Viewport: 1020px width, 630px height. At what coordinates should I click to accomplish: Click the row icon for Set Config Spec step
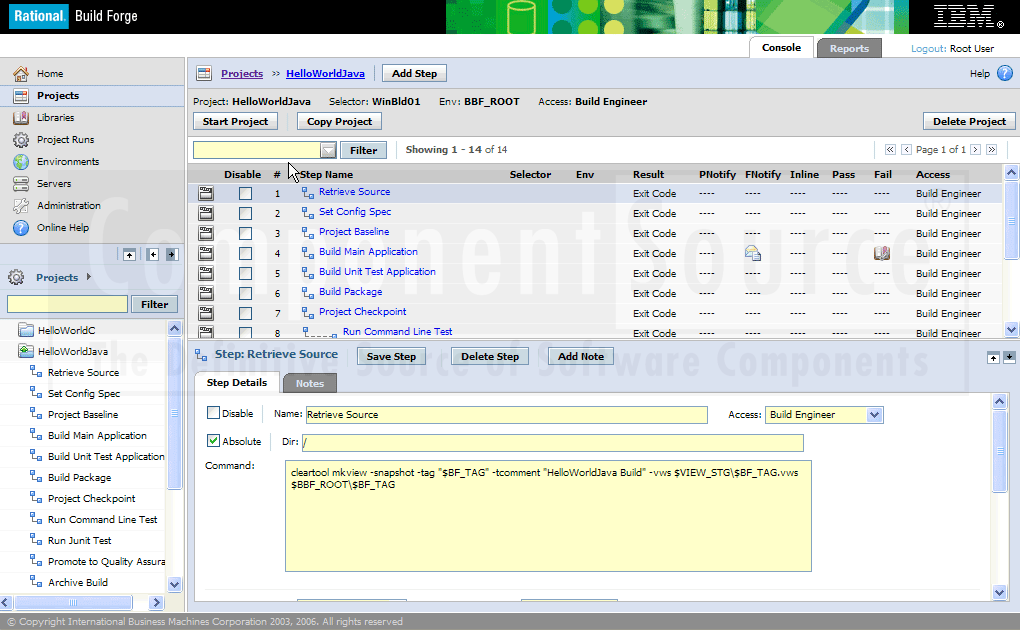tap(206, 213)
